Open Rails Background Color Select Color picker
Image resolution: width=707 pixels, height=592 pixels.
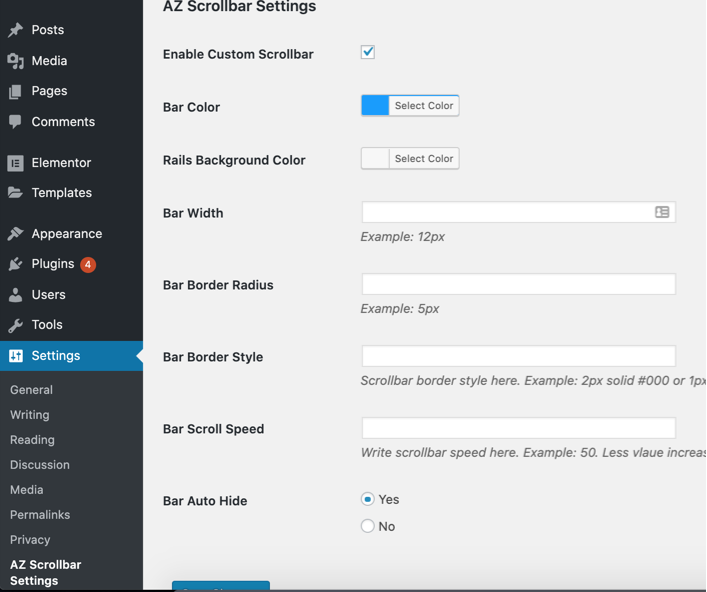[424, 159]
